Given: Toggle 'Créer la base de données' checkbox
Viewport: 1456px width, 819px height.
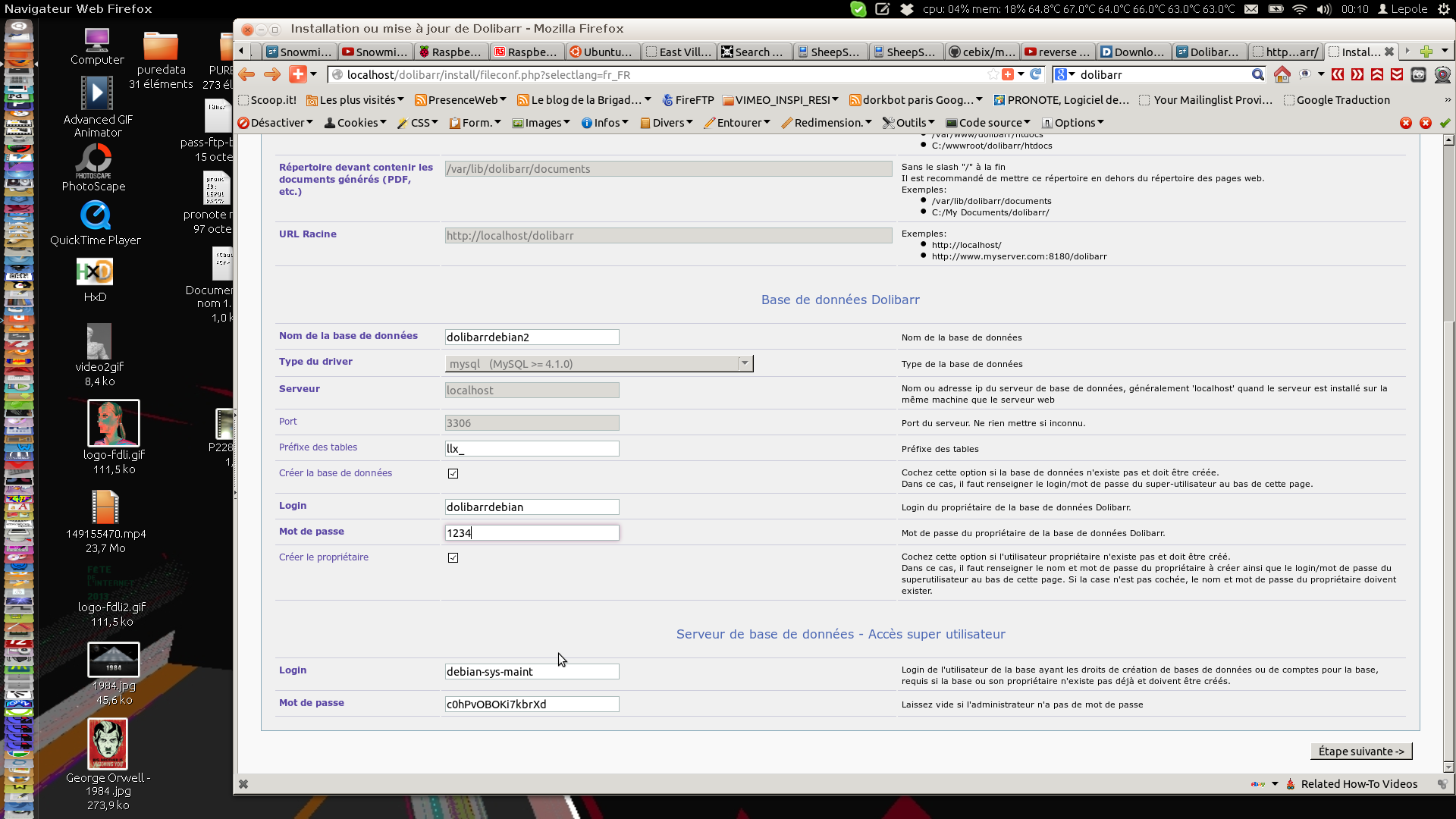Looking at the screenshot, I should [453, 473].
